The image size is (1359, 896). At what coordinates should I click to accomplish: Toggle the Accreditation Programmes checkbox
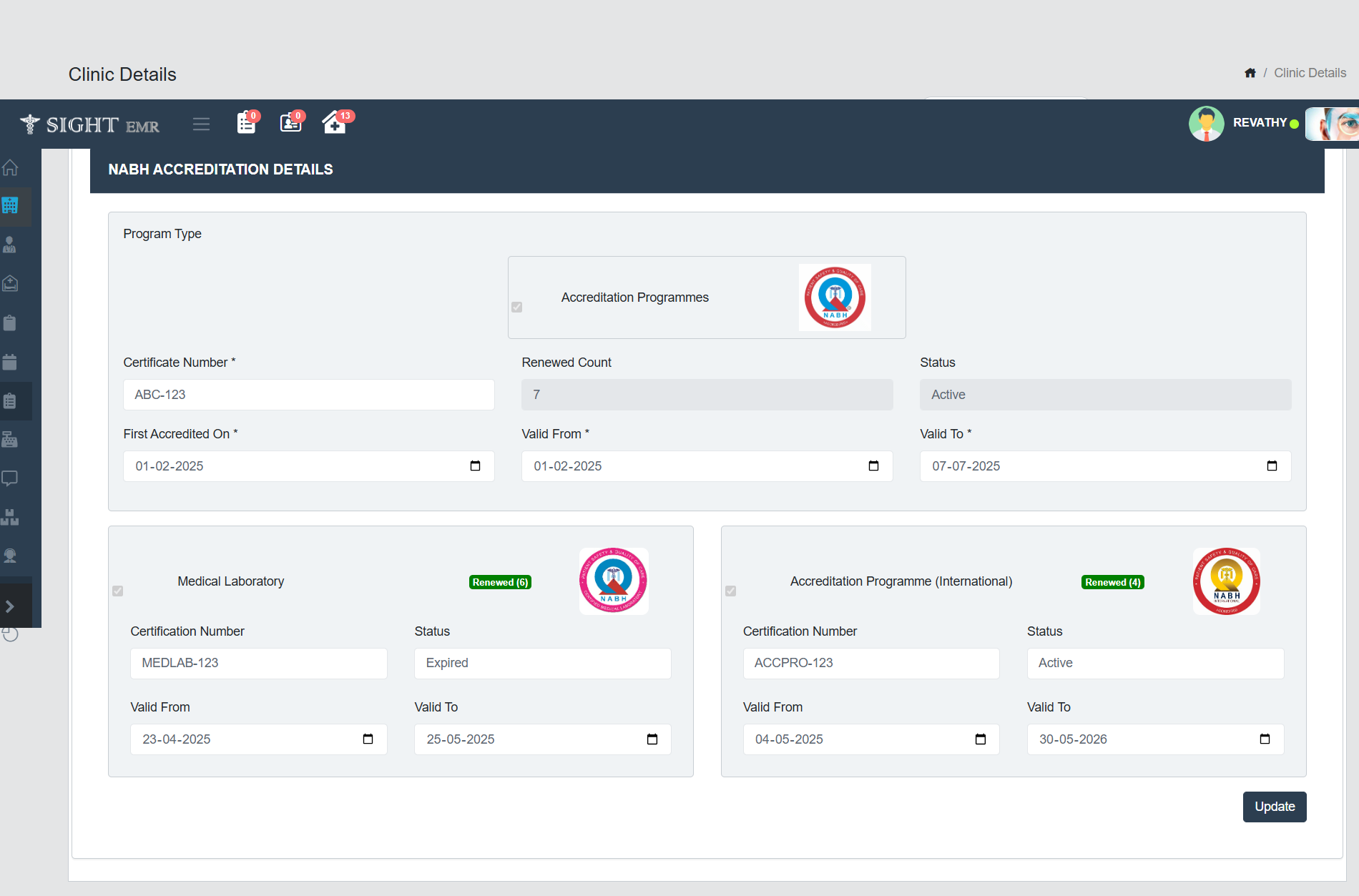click(516, 307)
